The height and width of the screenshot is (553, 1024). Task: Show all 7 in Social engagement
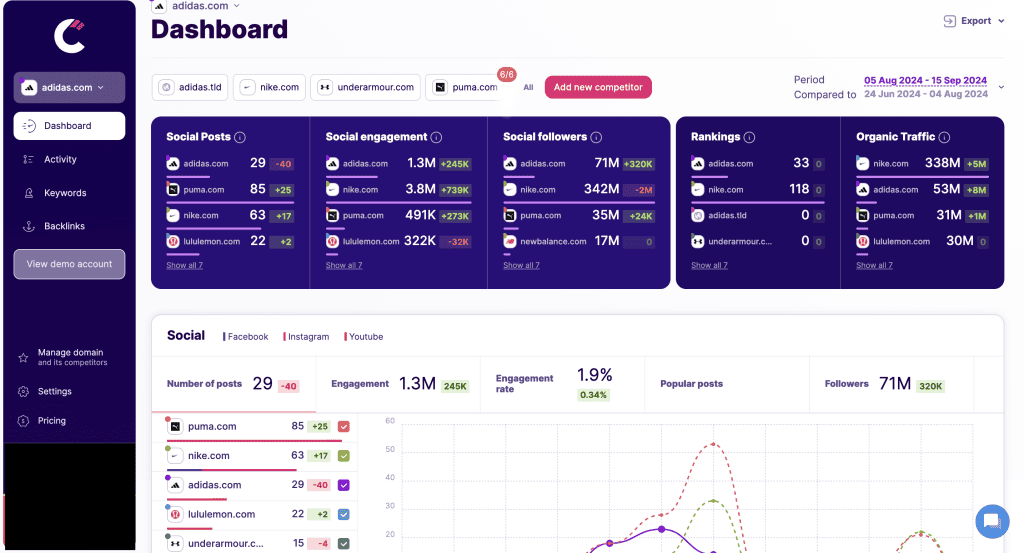click(x=344, y=265)
